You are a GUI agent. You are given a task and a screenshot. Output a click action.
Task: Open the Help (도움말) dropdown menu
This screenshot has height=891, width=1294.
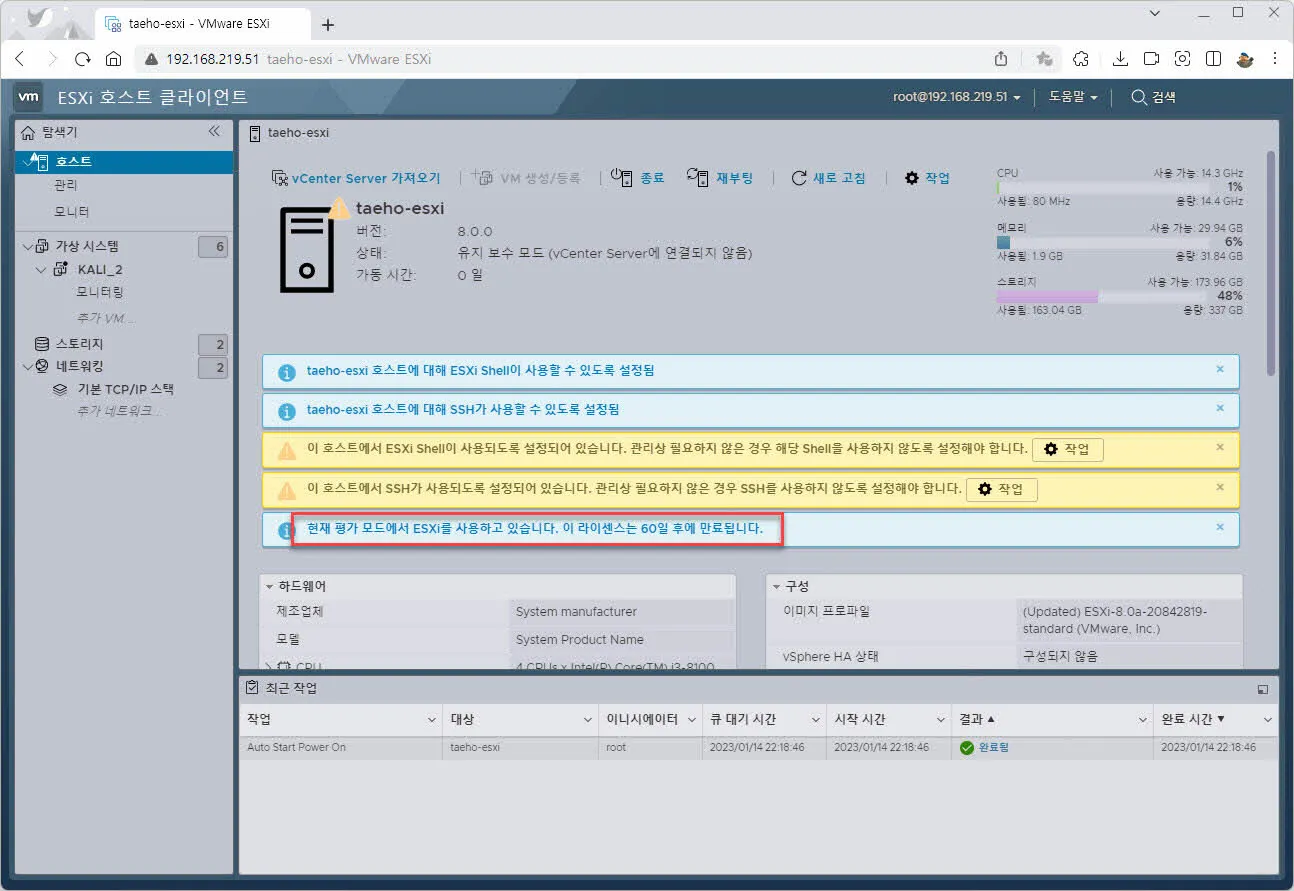(1073, 97)
